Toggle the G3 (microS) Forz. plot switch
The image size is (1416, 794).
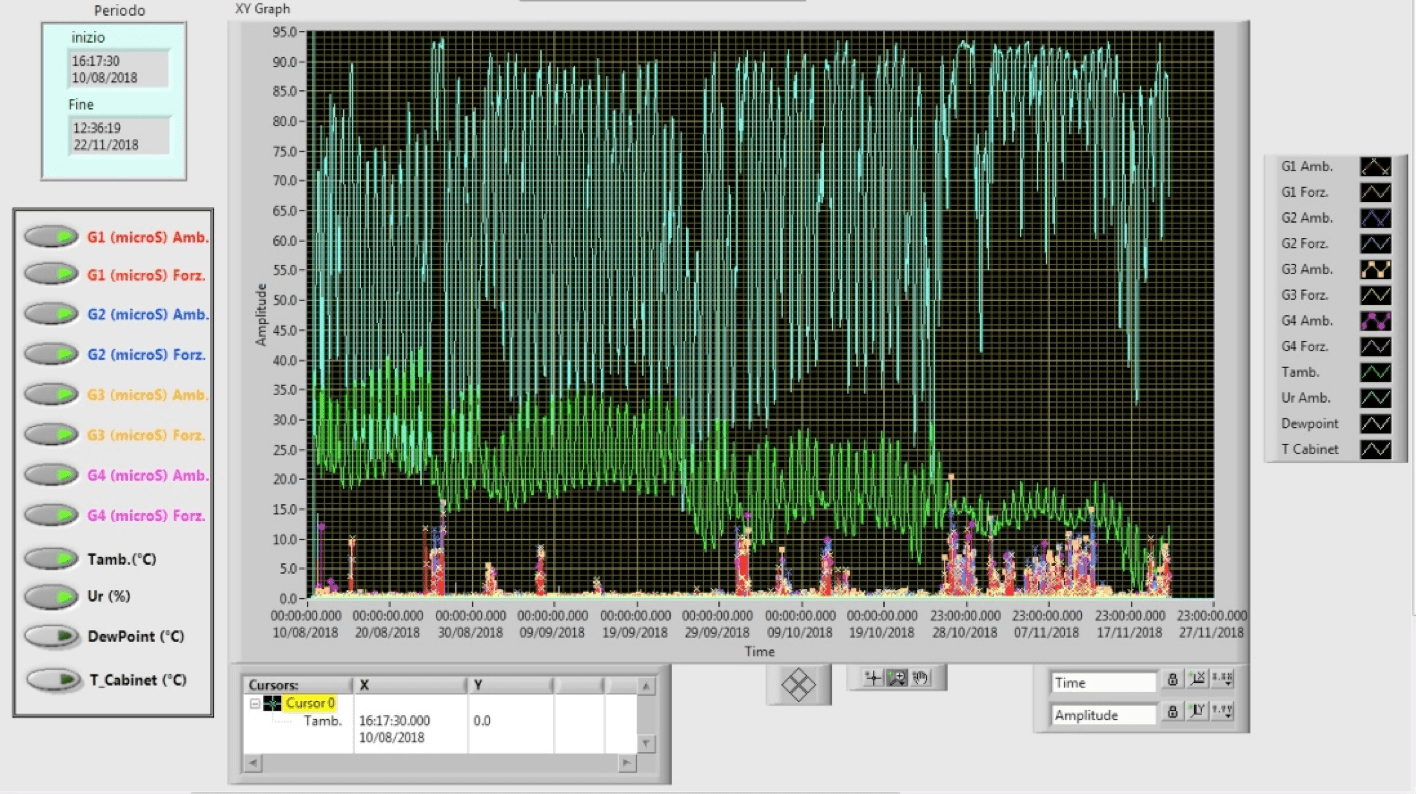(51, 435)
